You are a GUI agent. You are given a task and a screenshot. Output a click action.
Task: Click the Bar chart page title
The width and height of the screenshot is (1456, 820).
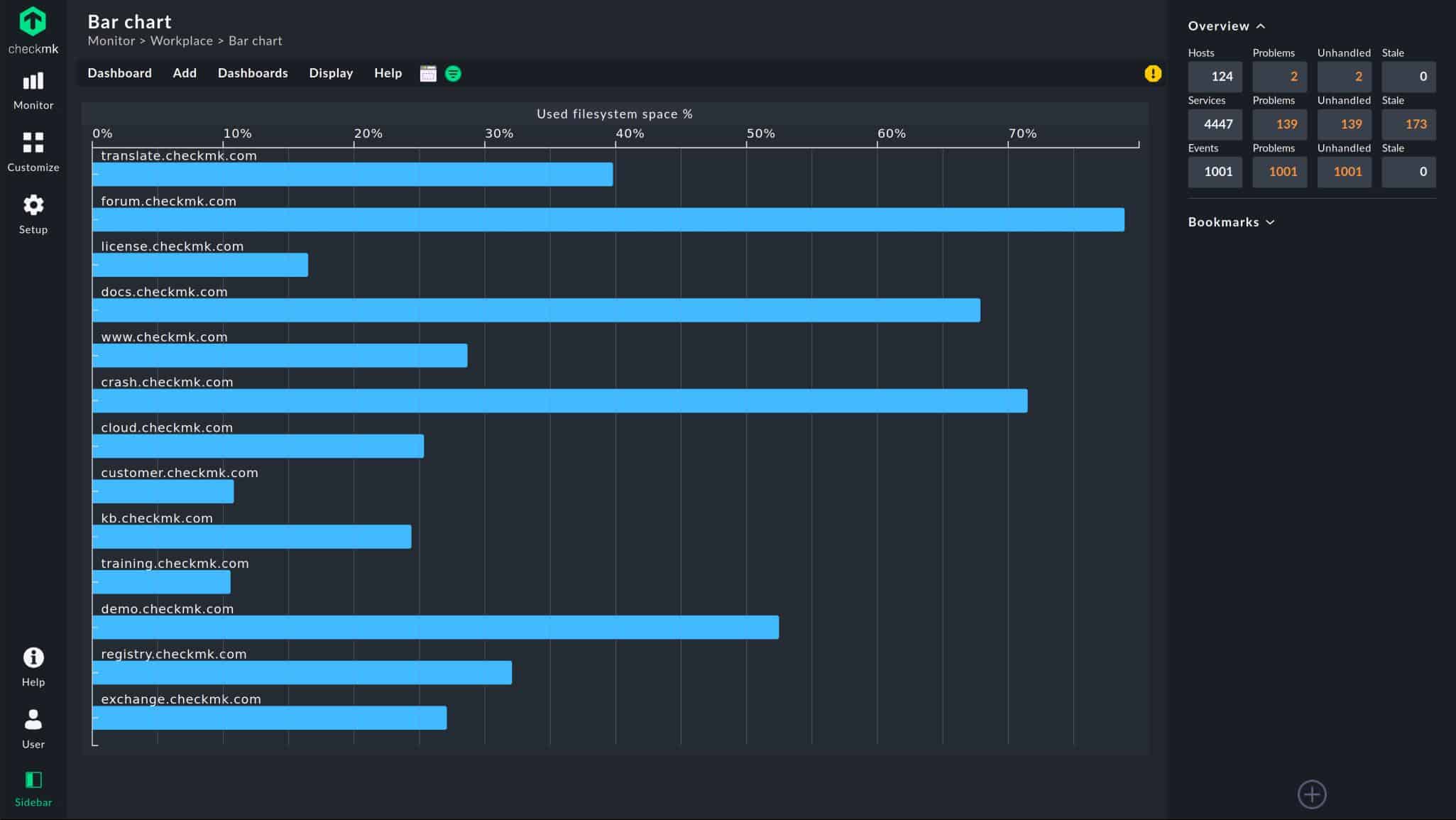(x=129, y=21)
